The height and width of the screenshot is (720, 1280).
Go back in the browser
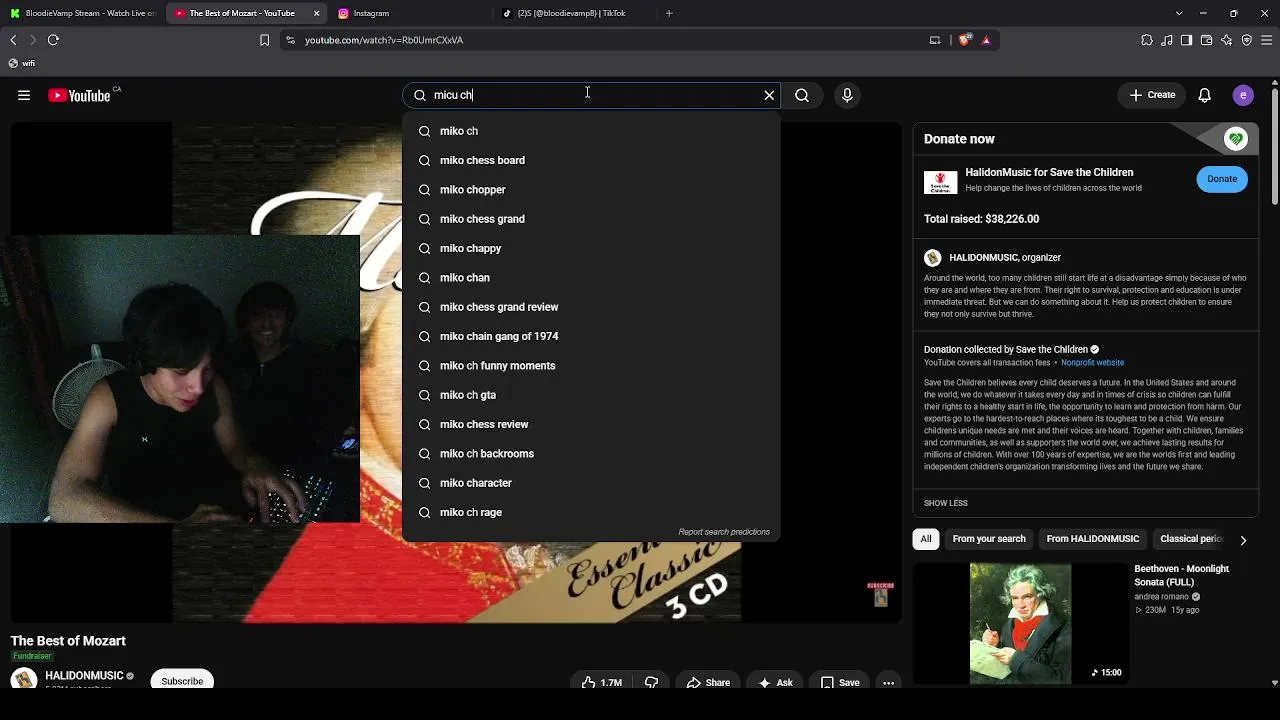[x=13, y=40]
